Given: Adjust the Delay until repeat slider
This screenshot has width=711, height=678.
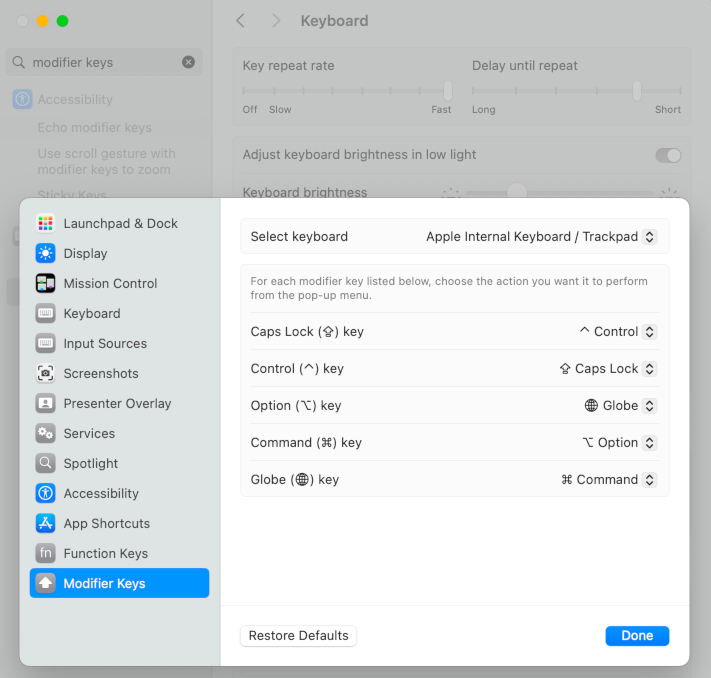Looking at the screenshot, I should 637,91.
